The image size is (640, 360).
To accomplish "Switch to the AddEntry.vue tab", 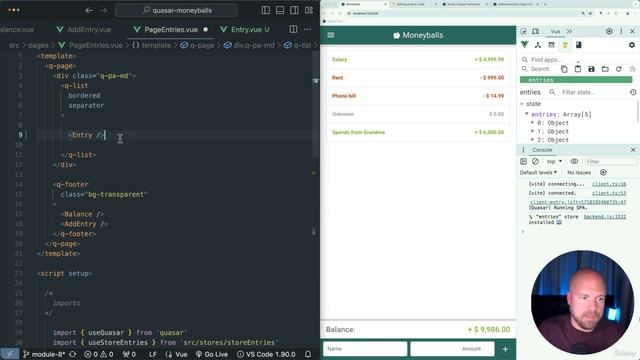I will click(x=84, y=29).
